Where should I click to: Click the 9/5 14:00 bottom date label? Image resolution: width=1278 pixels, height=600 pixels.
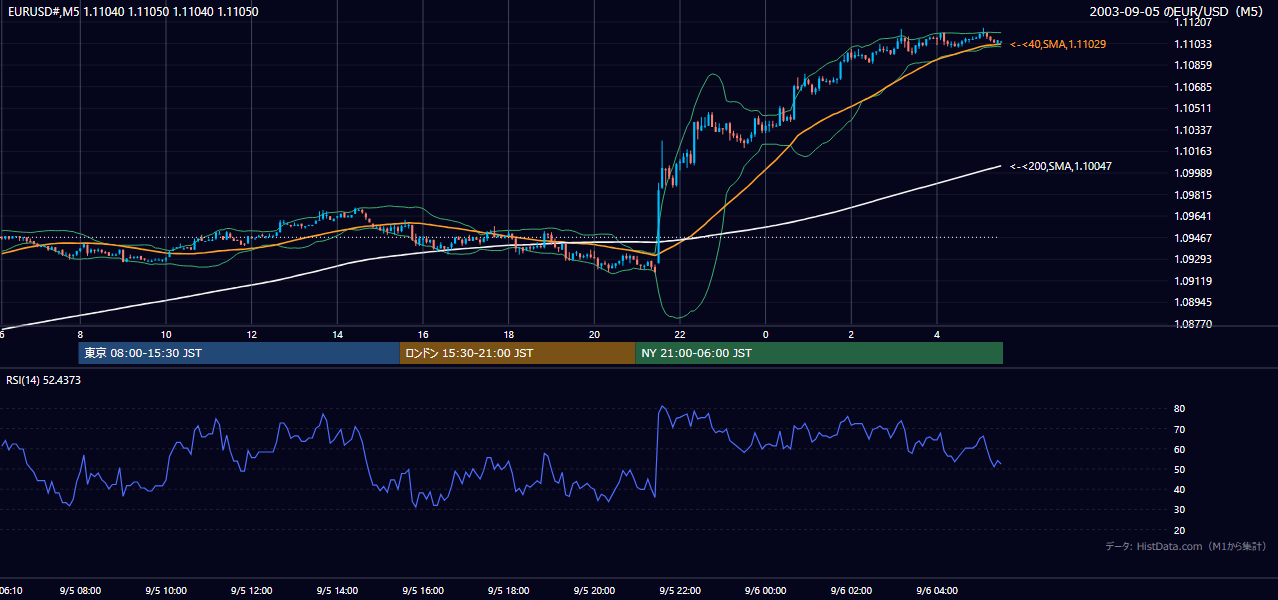338,591
